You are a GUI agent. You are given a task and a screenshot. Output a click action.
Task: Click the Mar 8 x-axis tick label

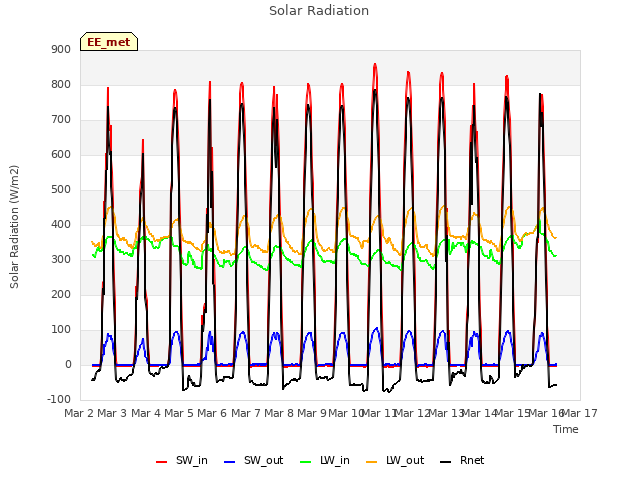pyautogui.click(x=279, y=413)
